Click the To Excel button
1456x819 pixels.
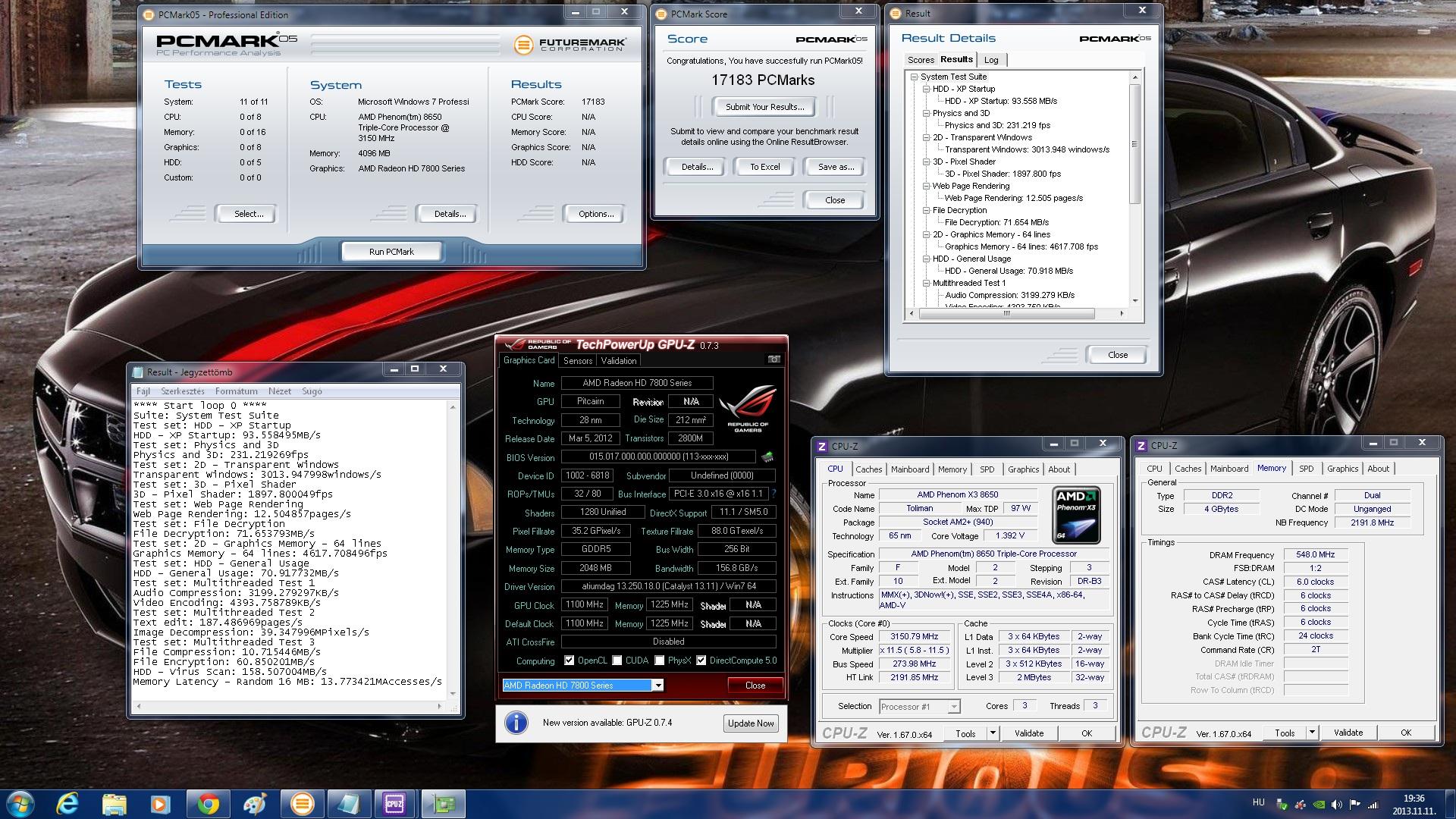tap(764, 167)
